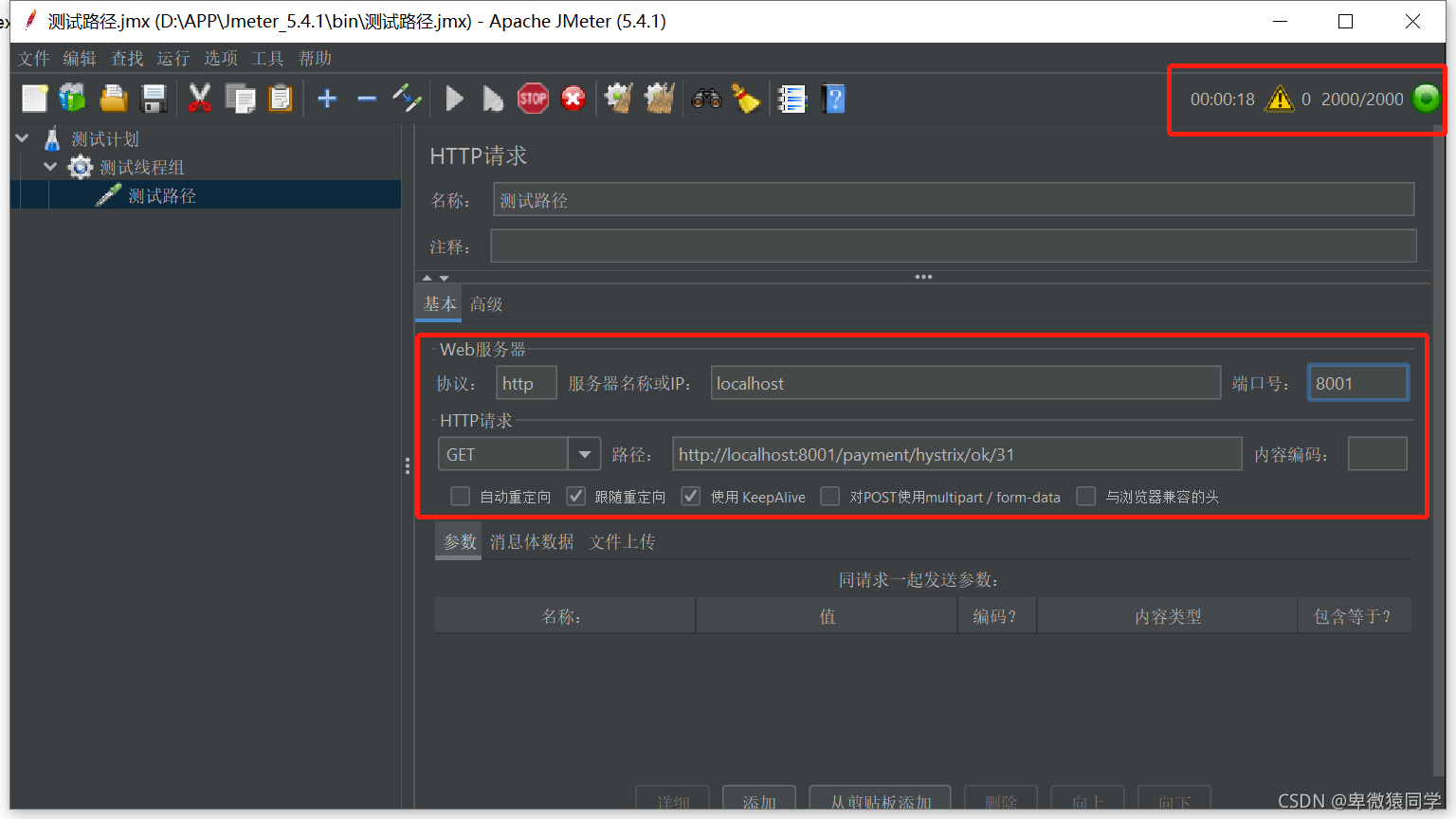The height and width of the screenshot is (819, 1456).
Task: Click the 协议 field showing http
Action: point(526,383)
